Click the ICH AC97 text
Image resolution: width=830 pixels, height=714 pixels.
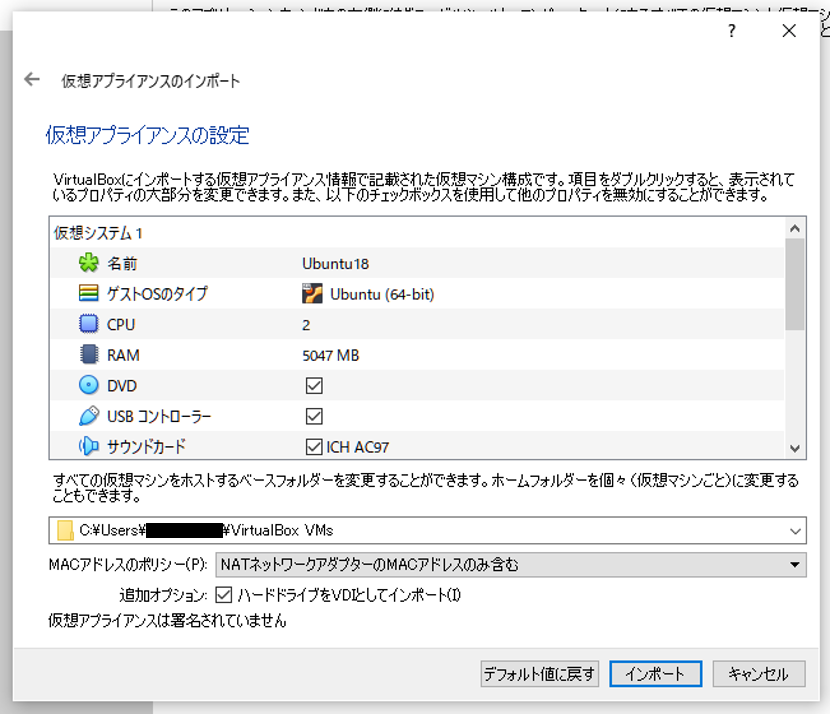point(357,447)
